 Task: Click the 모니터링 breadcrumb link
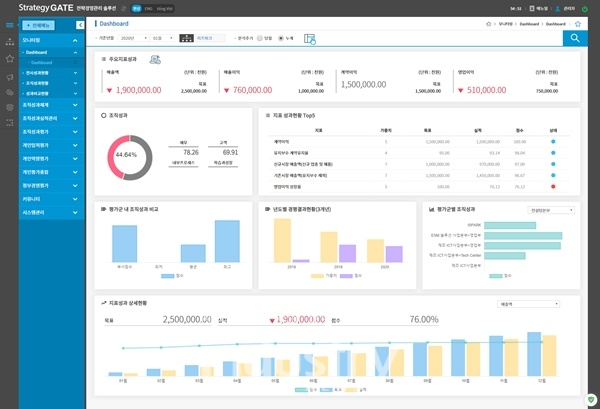coord(505,24)
